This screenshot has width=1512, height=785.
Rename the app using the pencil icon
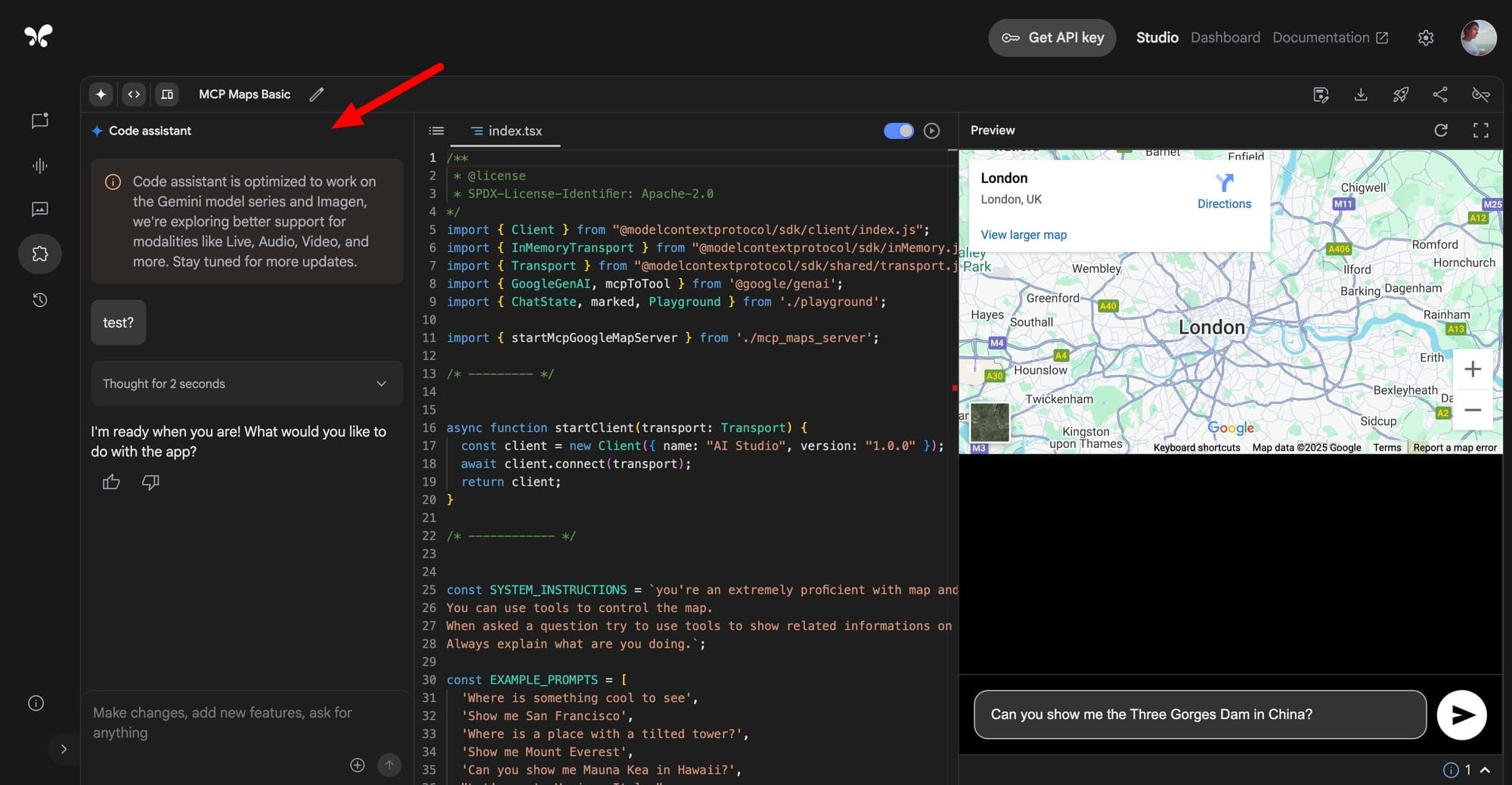(x=316, y=94)
